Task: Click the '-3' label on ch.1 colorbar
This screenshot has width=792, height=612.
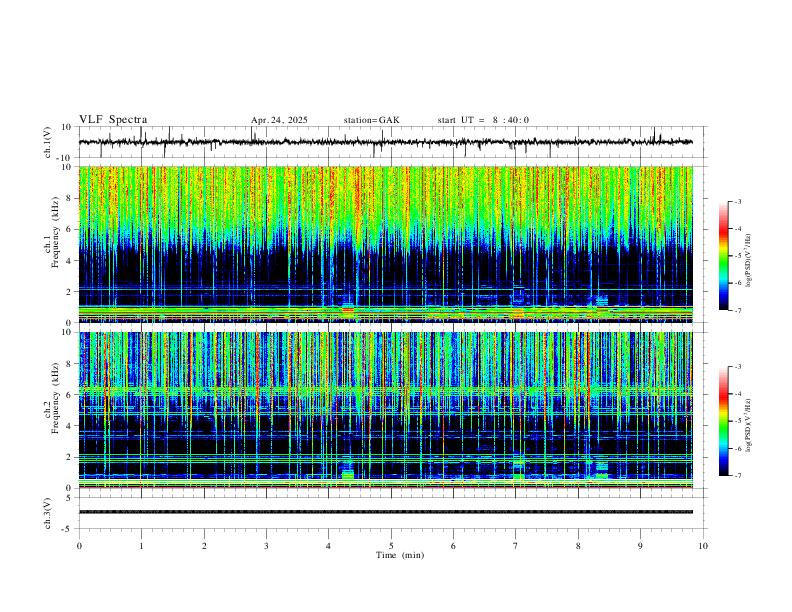Action: 738,202
